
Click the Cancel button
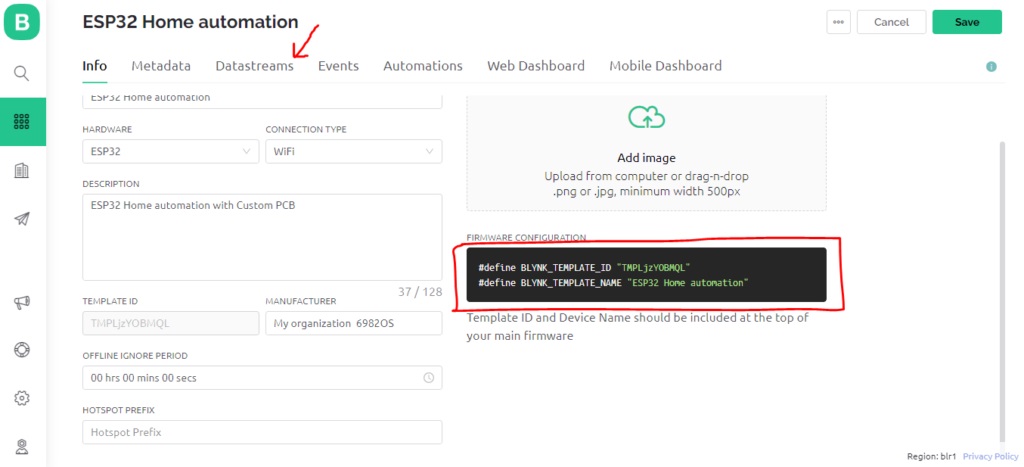(x=891, y=22)
